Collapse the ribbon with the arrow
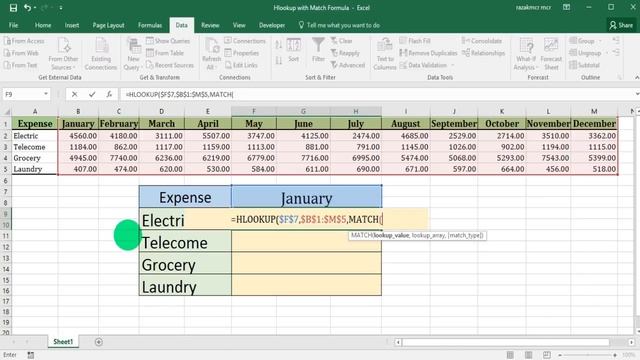This screenshot has height=360, width=640. click(637, 77)
